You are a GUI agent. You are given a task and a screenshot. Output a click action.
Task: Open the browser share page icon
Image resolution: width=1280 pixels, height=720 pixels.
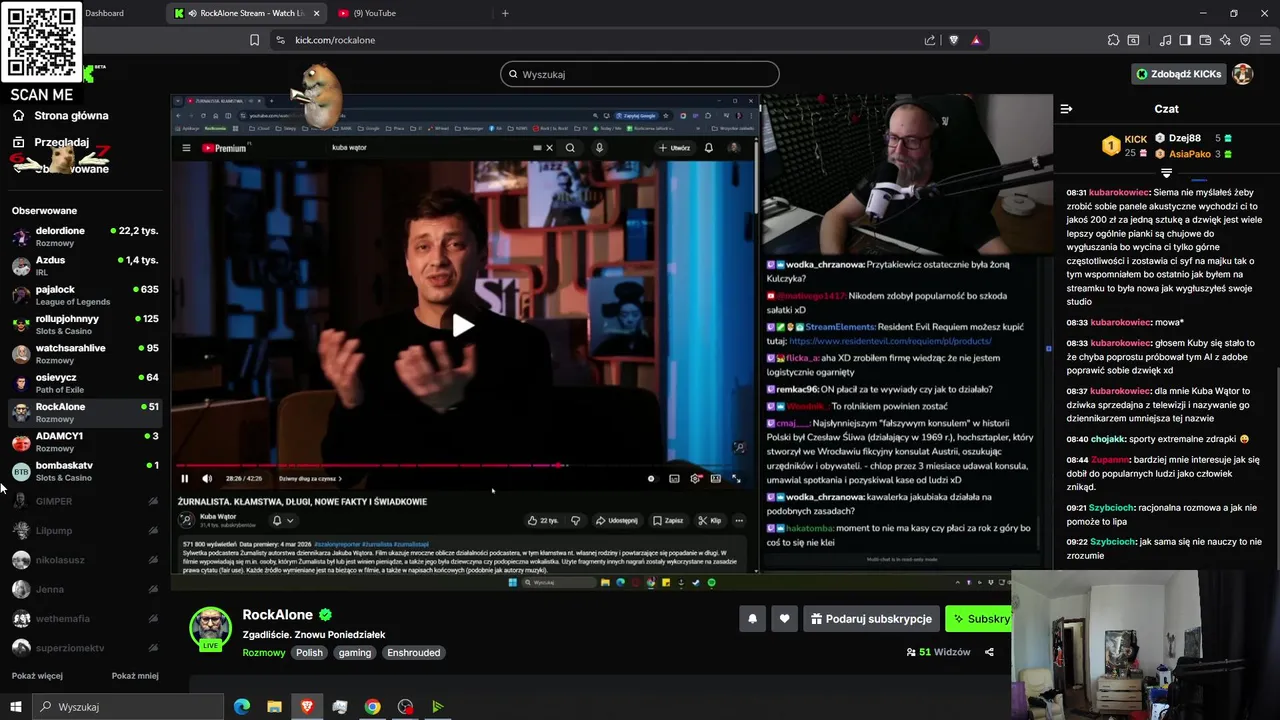[x=930, y=40]
